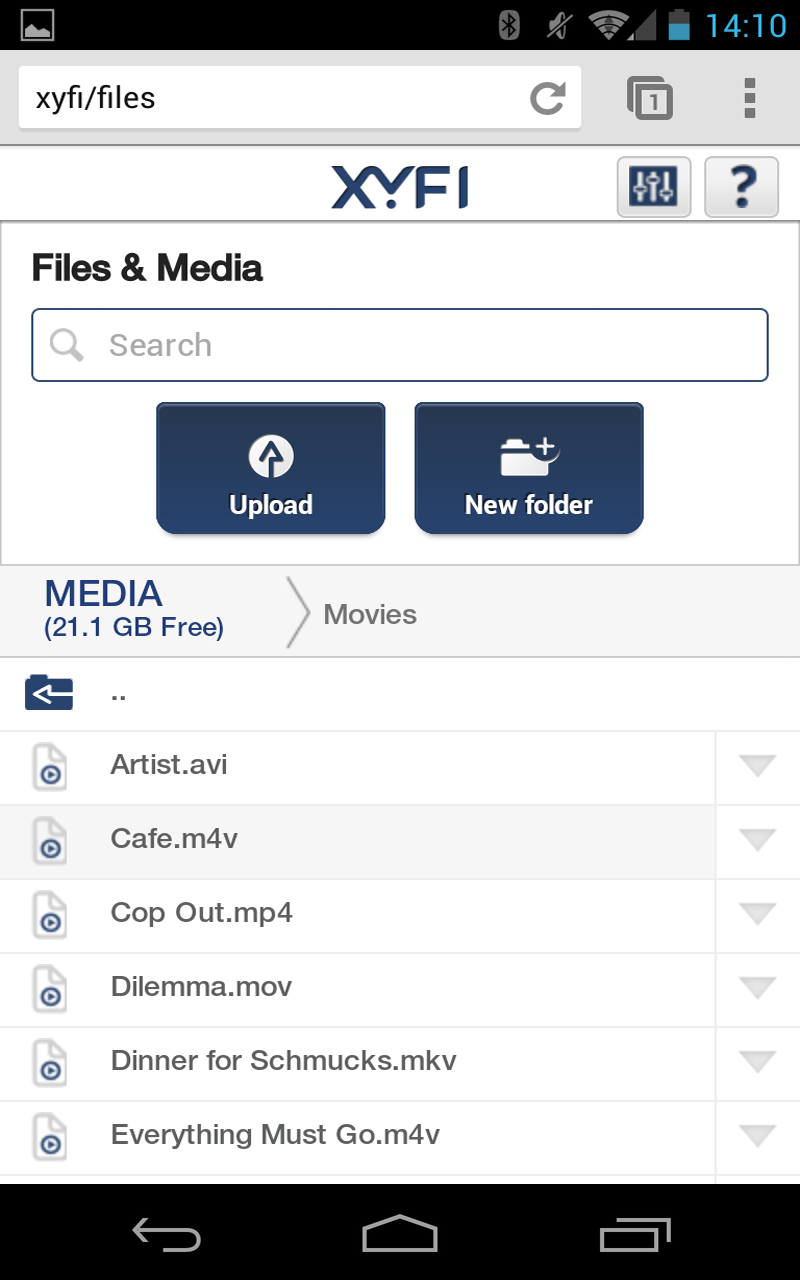800x1280 pixels.
Task: Click the help question mark icon
Action: pyautogui.click(x=741, y=187)
